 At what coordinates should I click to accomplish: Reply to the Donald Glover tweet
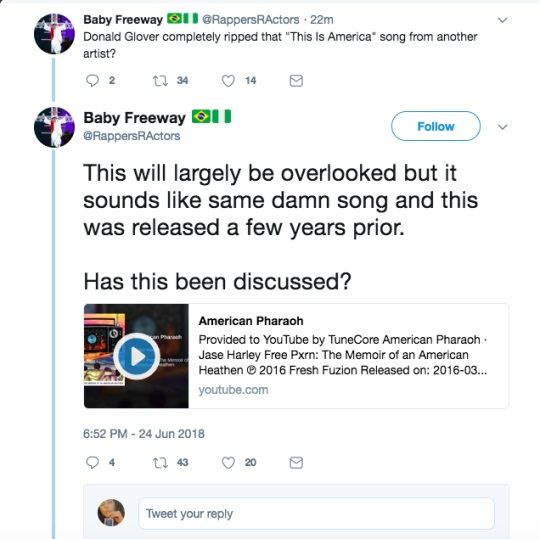[92, 81]
